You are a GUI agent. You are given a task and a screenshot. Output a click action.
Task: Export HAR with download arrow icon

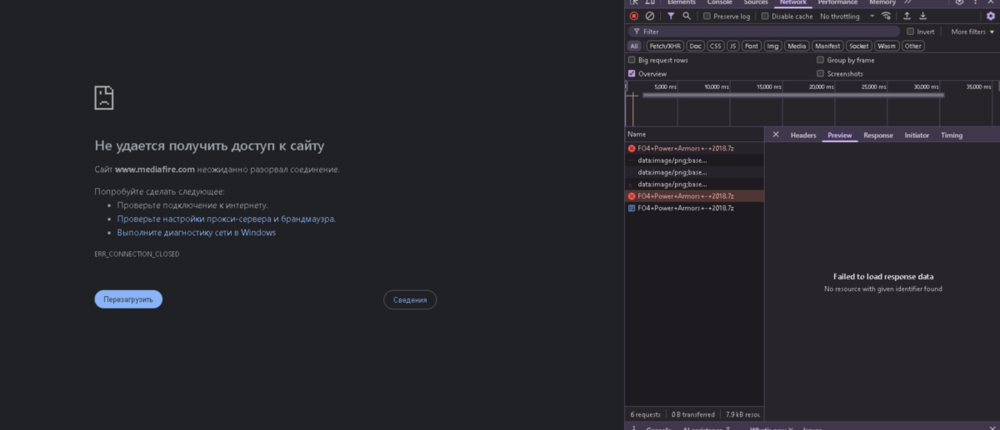point(922,16)
